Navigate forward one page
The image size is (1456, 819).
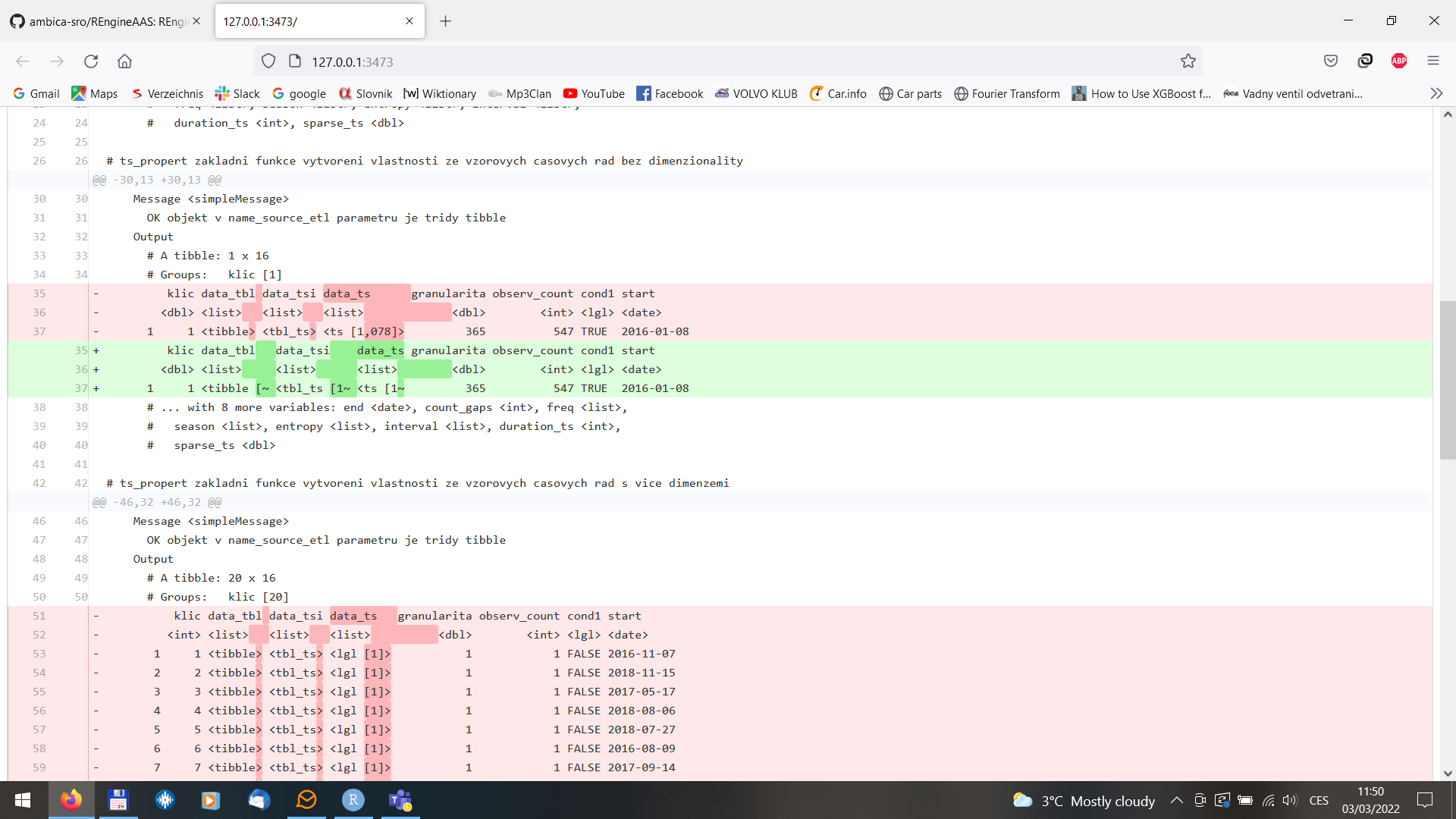(56, 61)
